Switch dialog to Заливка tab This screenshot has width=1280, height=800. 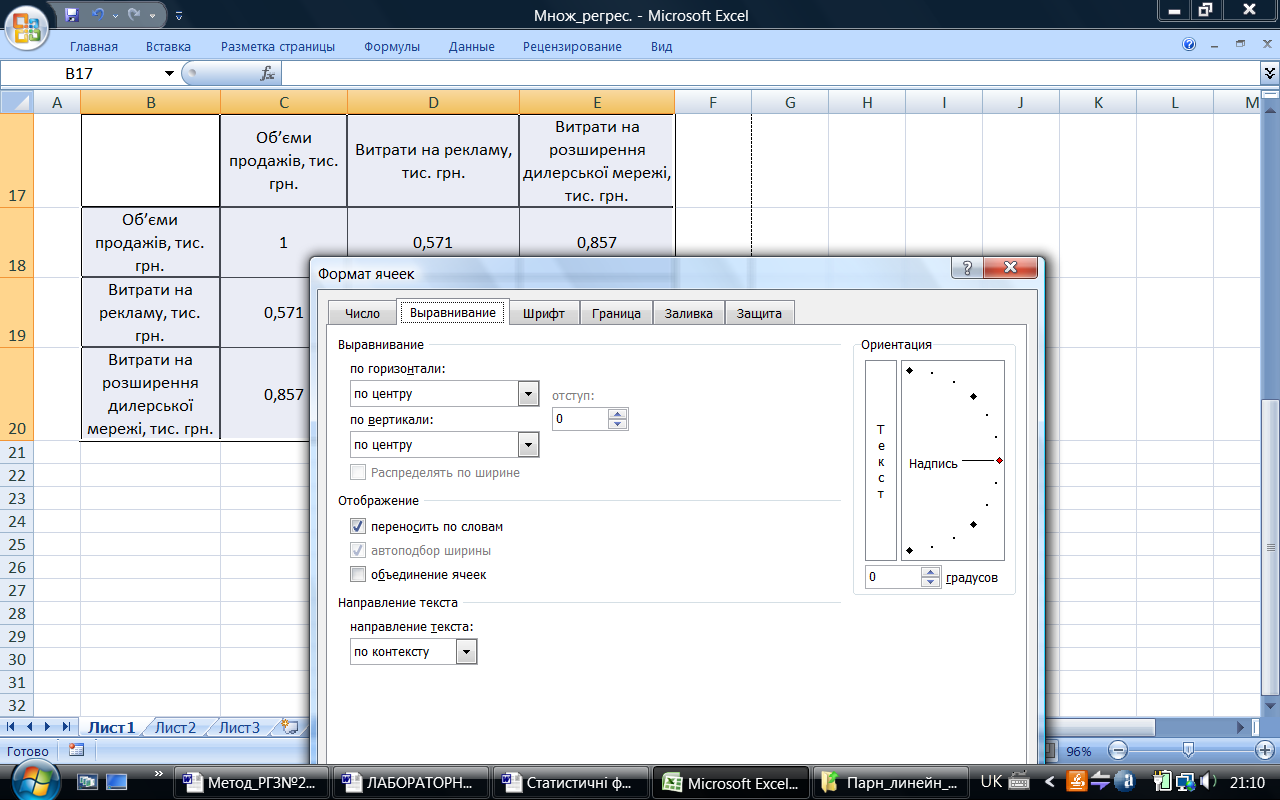coord(689,313)
